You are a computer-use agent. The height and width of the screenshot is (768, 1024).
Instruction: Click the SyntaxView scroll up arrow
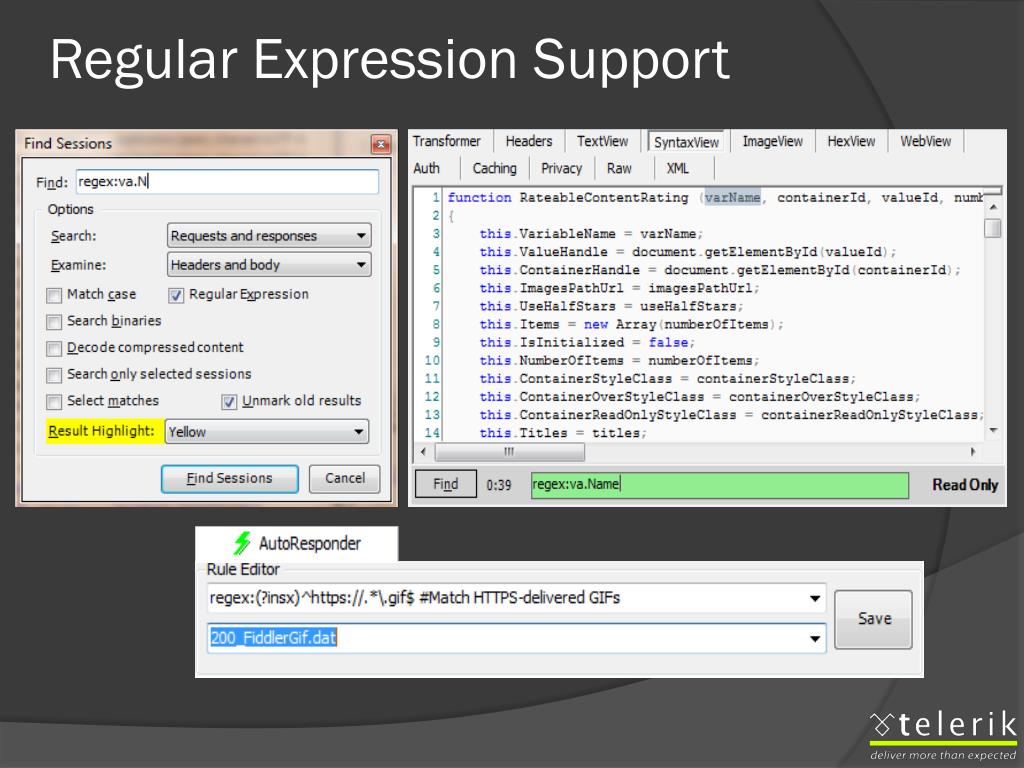(993, 207)
